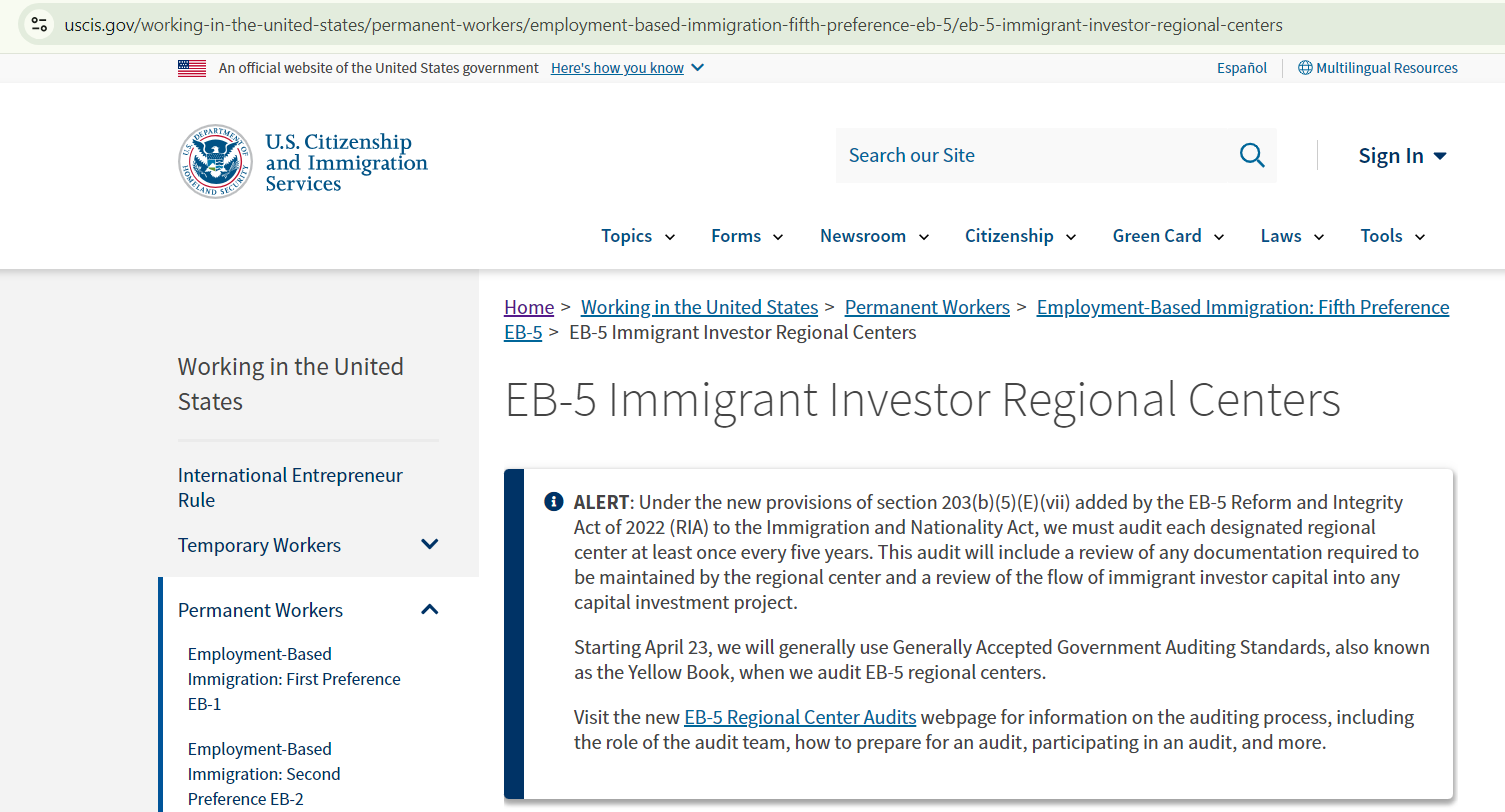Image resolution: width=1505 pixels, height=812 pixels.
Task: Click 'Starting April 23' alert paragraph
Action: pos(1002,660)
